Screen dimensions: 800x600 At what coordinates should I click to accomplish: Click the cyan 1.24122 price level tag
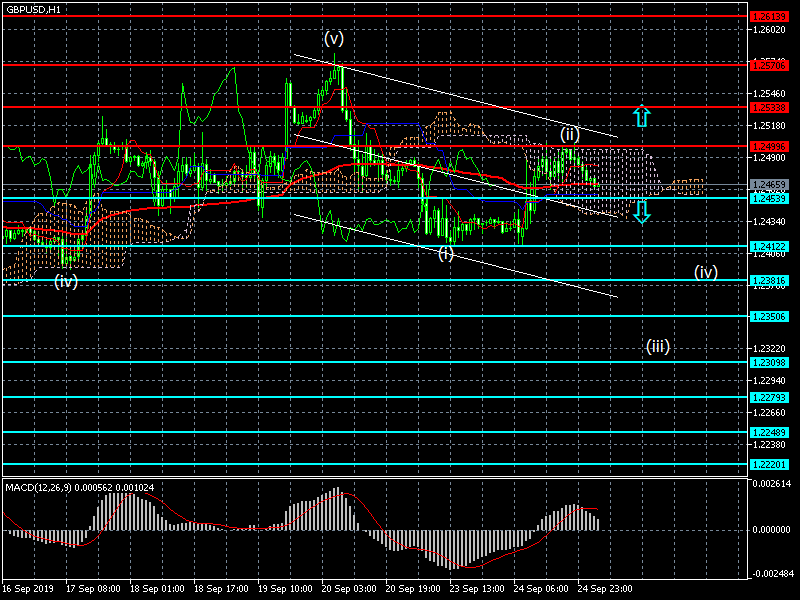pos(769,246)
